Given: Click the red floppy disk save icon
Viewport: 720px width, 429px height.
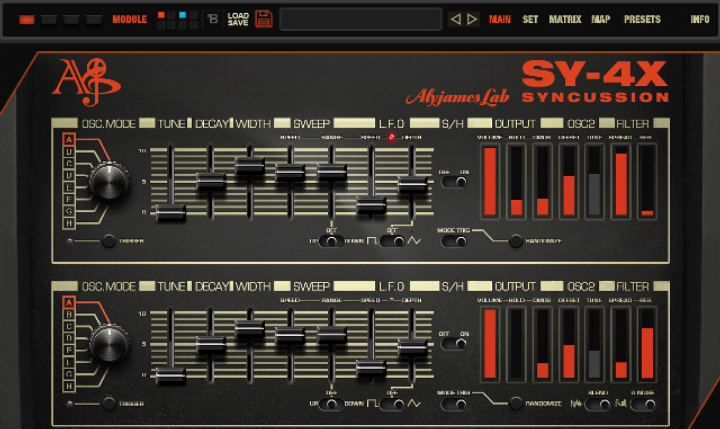Looking at the screenshot, I should pyautogui.click(x=264, y=19).
